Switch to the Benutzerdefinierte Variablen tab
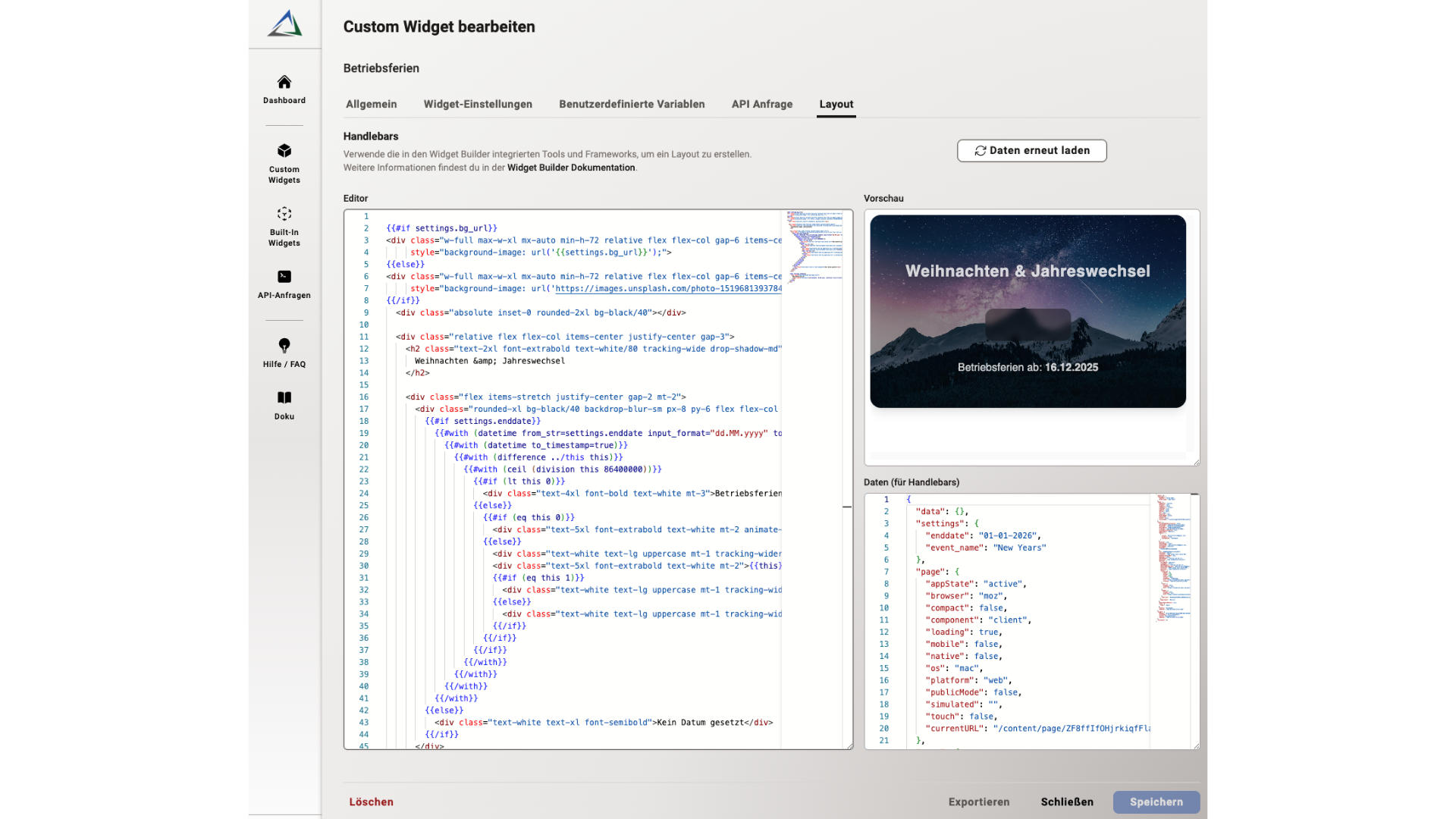This screenshot has width=1456, height=819. pyautogui.click(x=632, y=104)
